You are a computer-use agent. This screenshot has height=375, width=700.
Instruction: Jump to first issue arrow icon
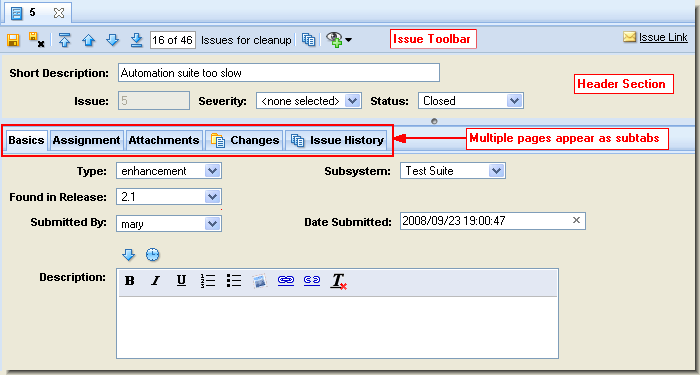point(65,40)
